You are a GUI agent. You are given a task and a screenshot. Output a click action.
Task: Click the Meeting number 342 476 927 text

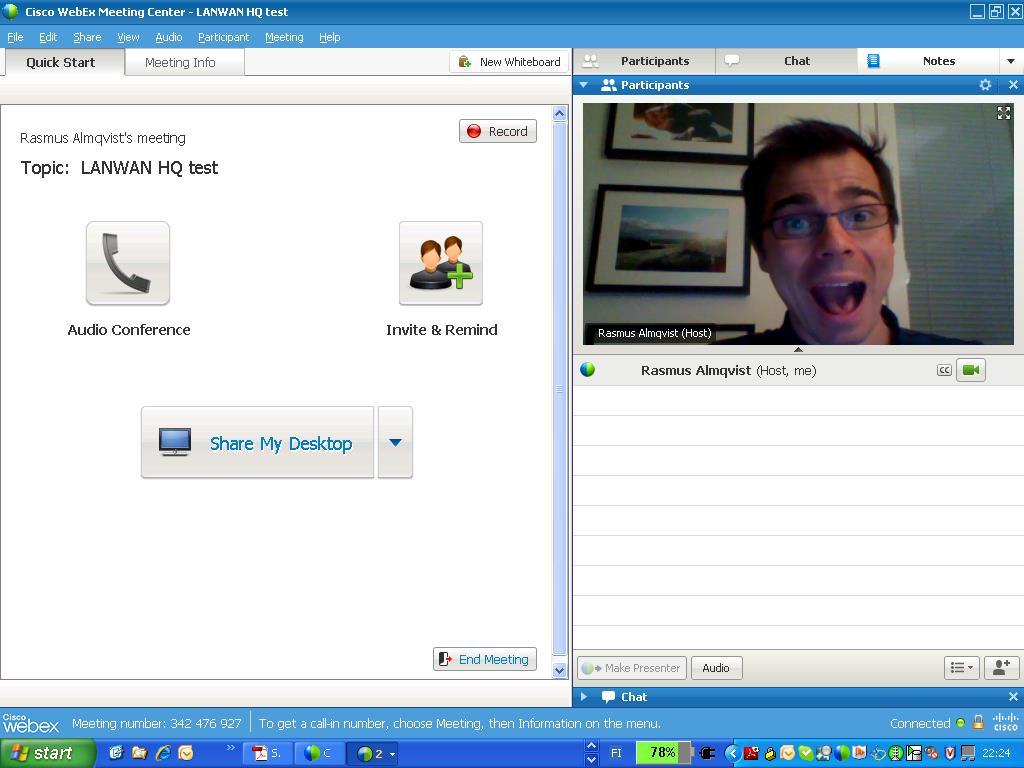157,723
